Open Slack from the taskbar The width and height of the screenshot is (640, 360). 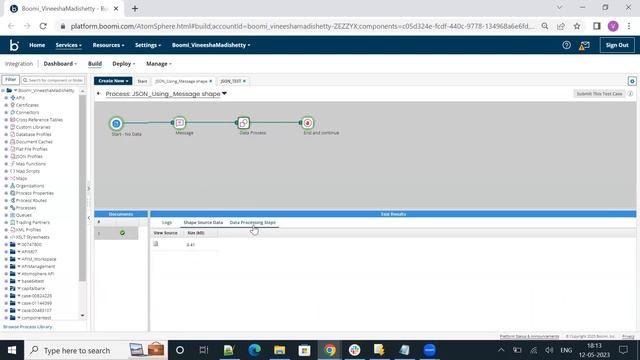click(x=355, y=350)
